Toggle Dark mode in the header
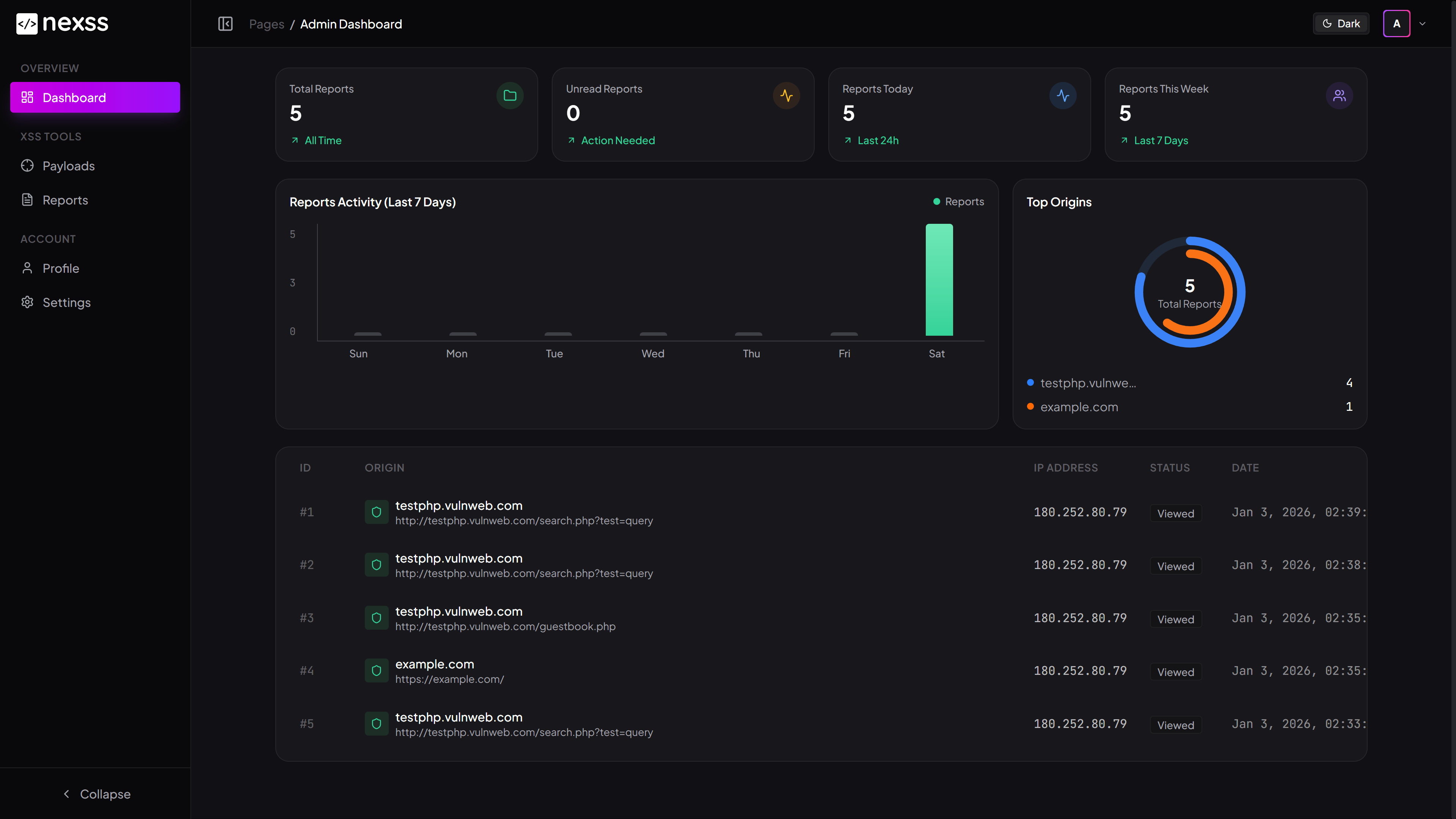Viewport: 1456px width, 819px height. coord(1341,23)
